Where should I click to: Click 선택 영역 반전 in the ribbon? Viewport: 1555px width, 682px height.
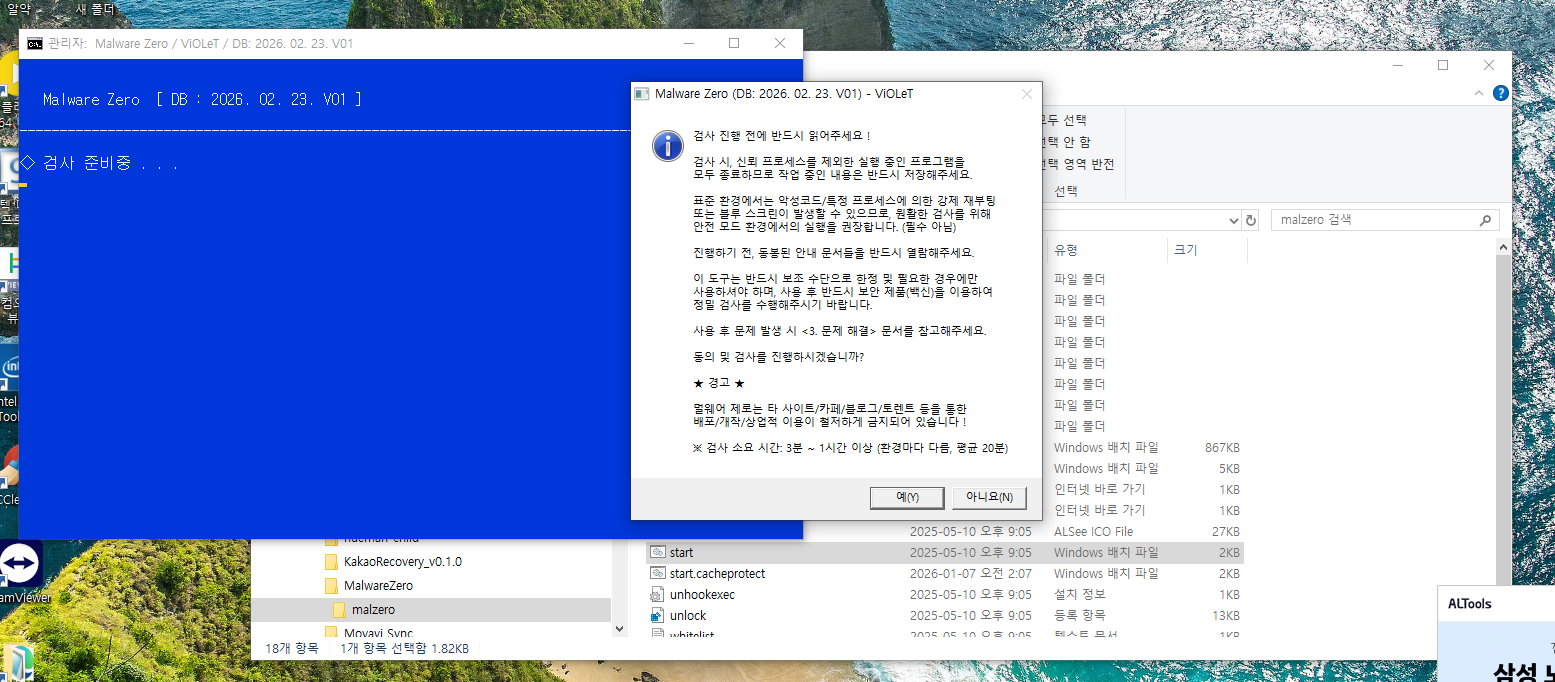(x=1077, y=164)
